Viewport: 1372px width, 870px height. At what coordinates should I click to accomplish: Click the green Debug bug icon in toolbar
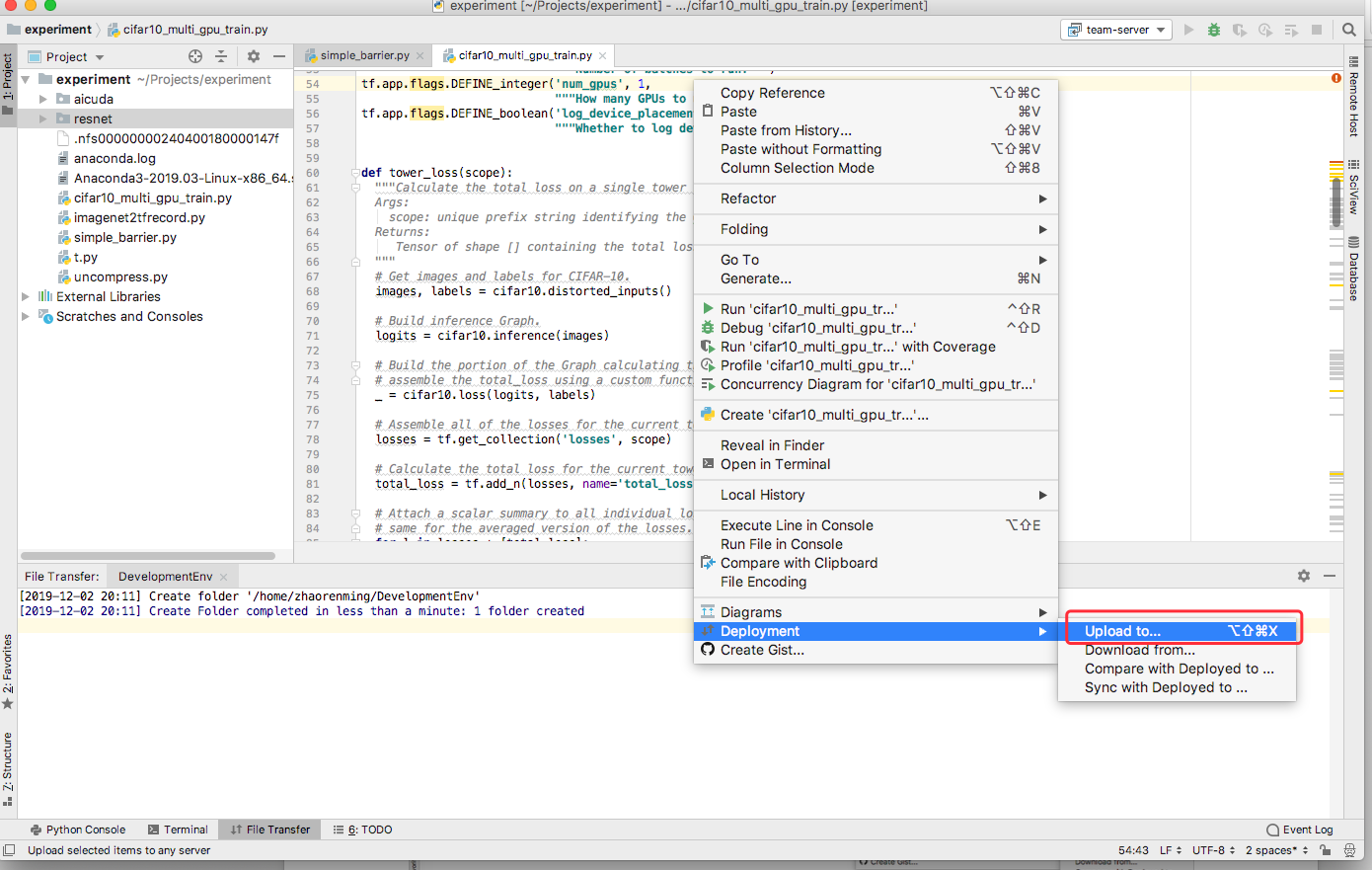tap(1214, 30)
